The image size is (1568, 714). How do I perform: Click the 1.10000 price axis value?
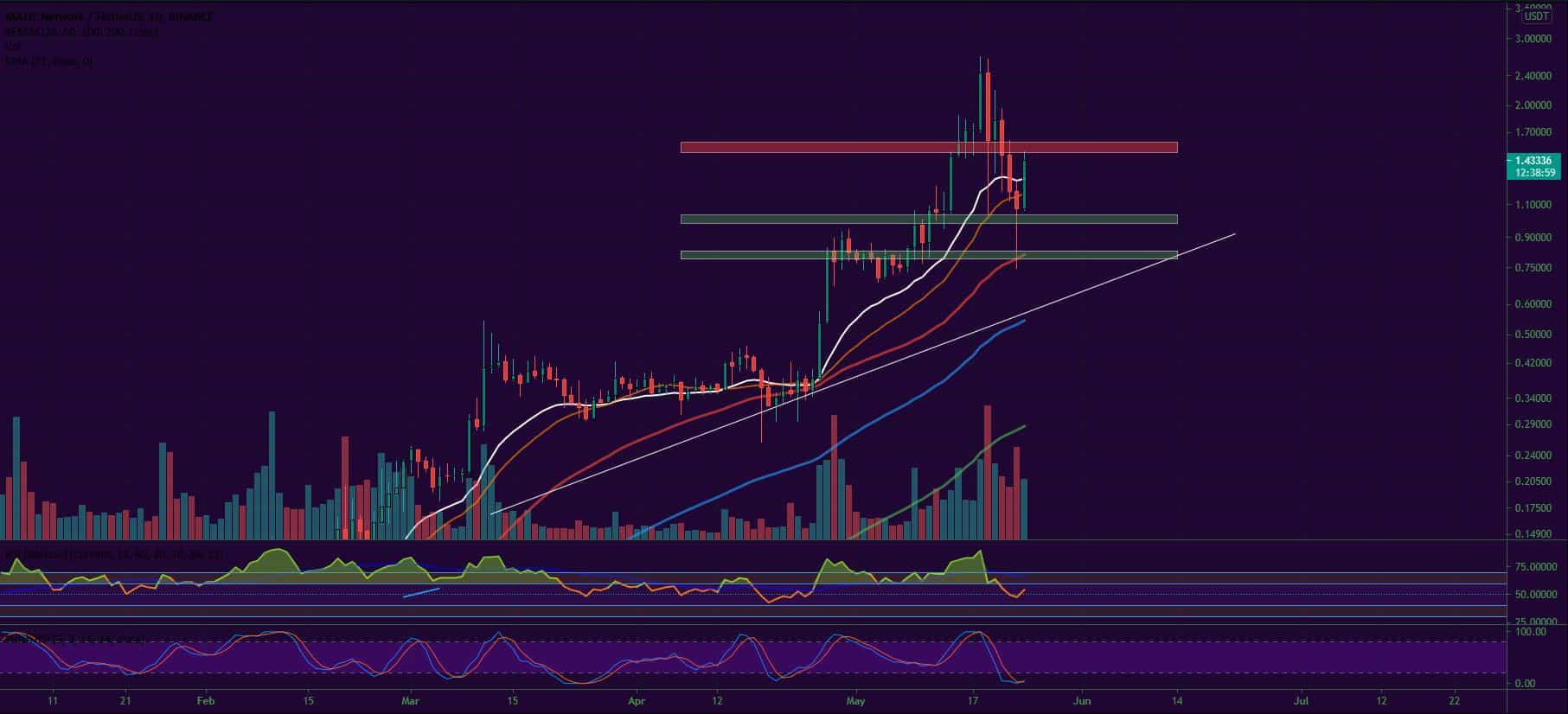(x=1533, y=205)
